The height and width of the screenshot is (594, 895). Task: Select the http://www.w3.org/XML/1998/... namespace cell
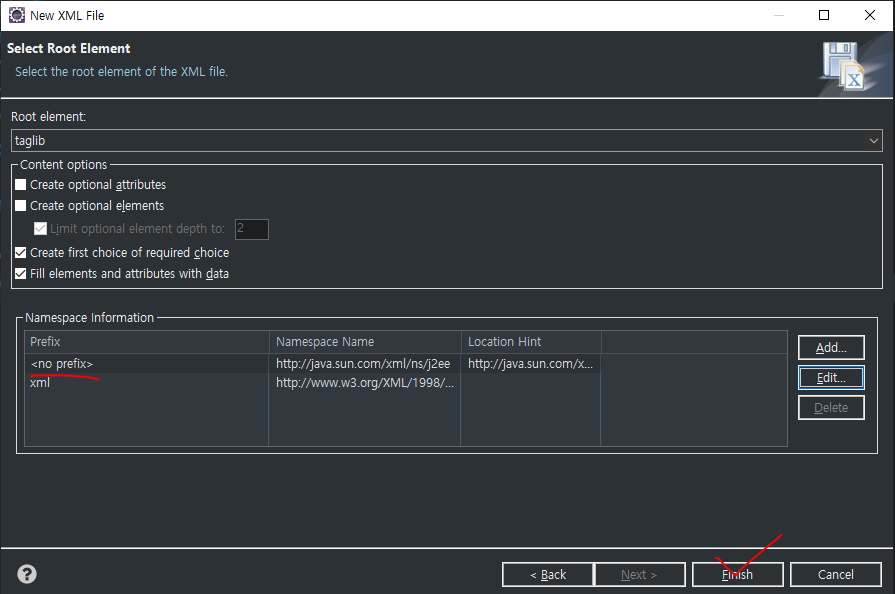(365, 382)
